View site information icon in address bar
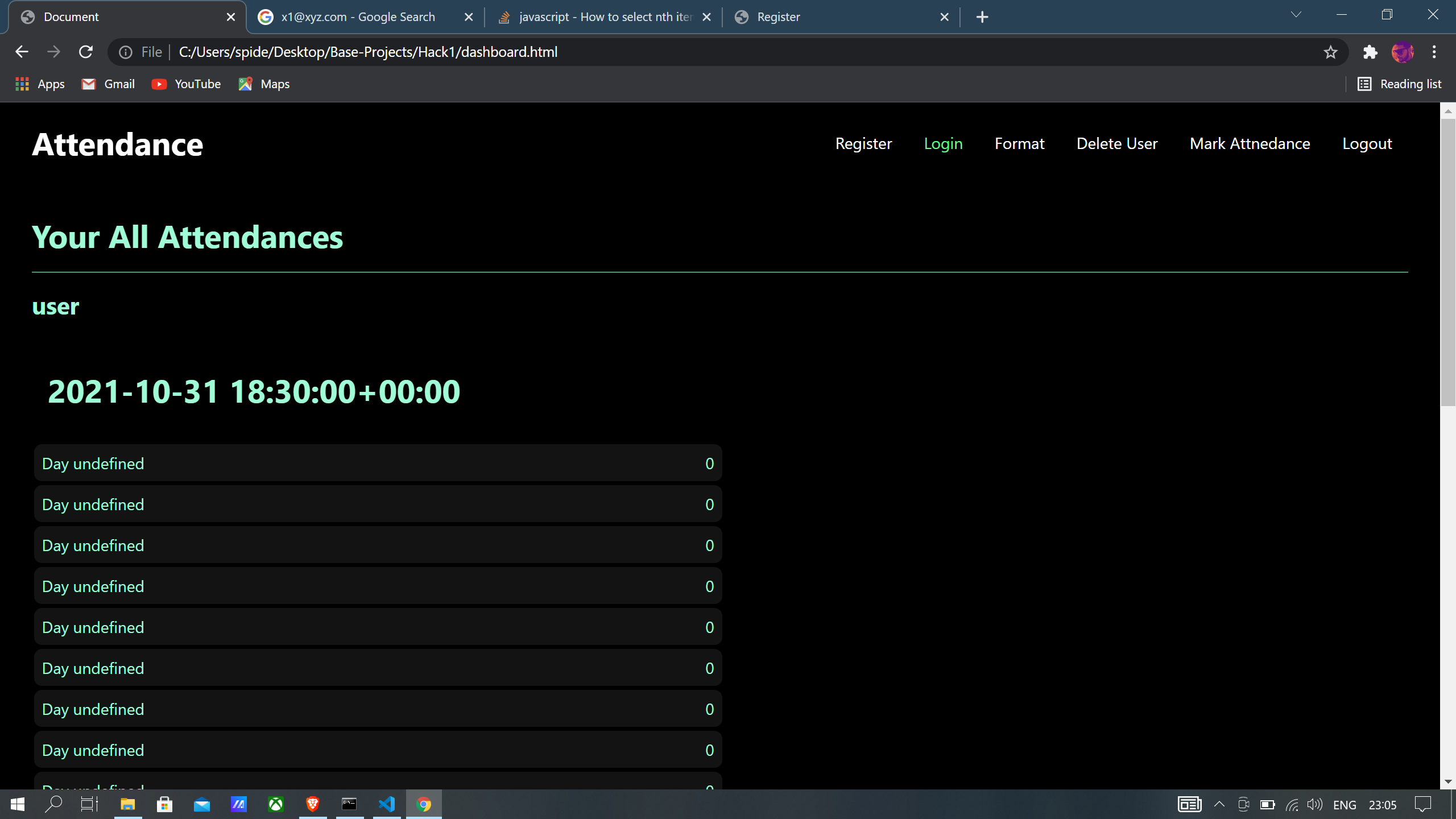The image size is (1456, 819). pos(126,52)
